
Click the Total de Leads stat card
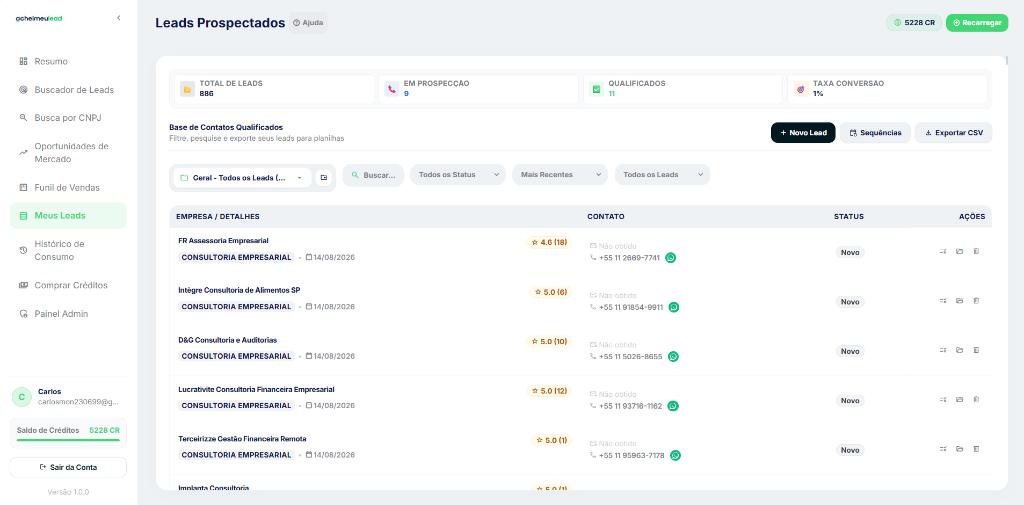pyautogui.click(x=274, y=89)
